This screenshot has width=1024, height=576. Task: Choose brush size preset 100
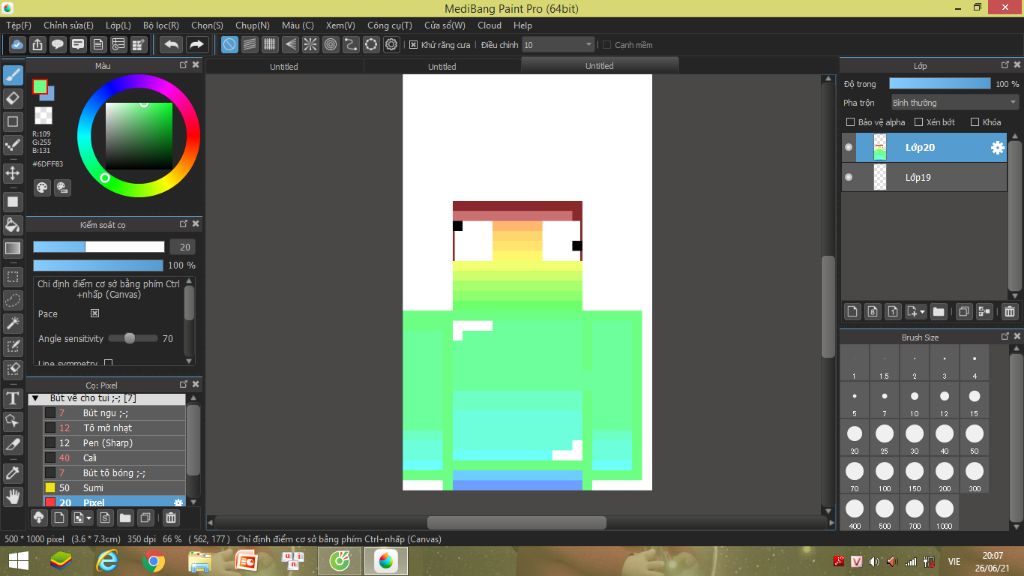(884, 475)
